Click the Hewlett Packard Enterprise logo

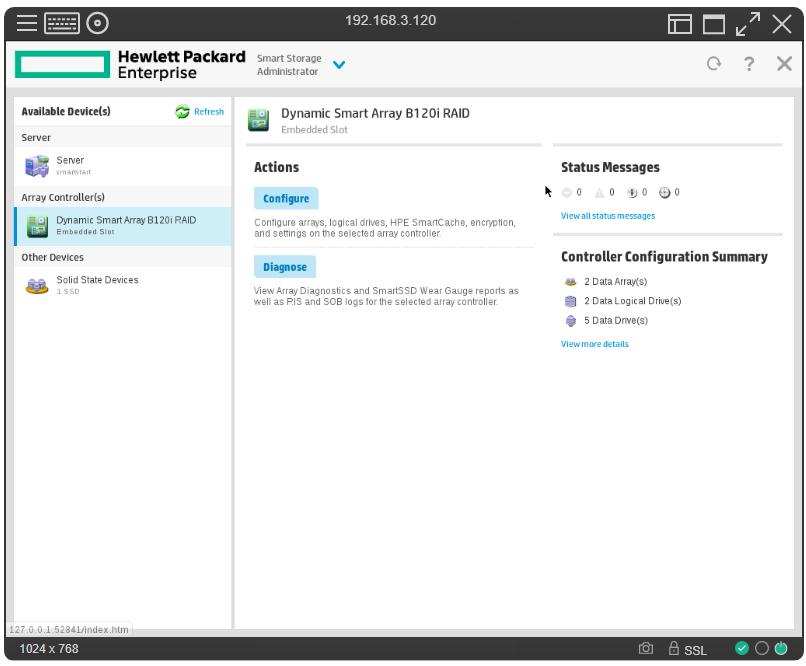click(130, 65)
